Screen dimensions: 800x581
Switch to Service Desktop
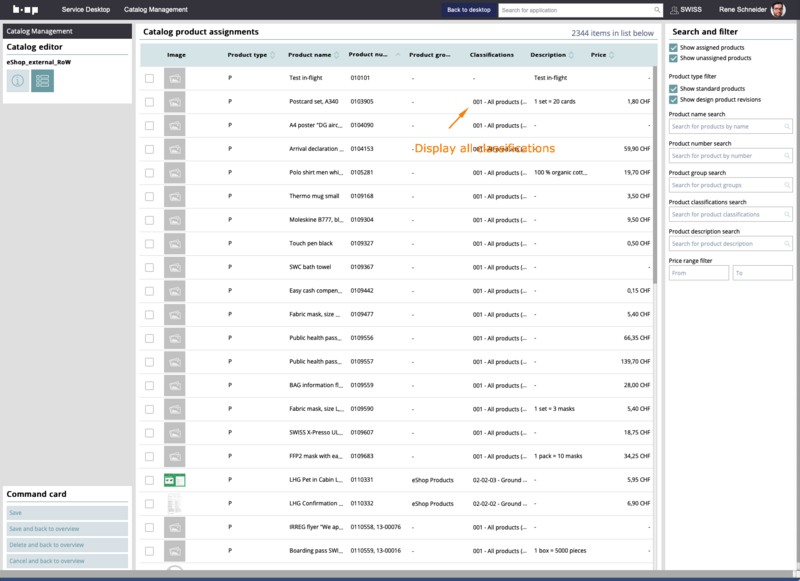(x=88, y=9)
